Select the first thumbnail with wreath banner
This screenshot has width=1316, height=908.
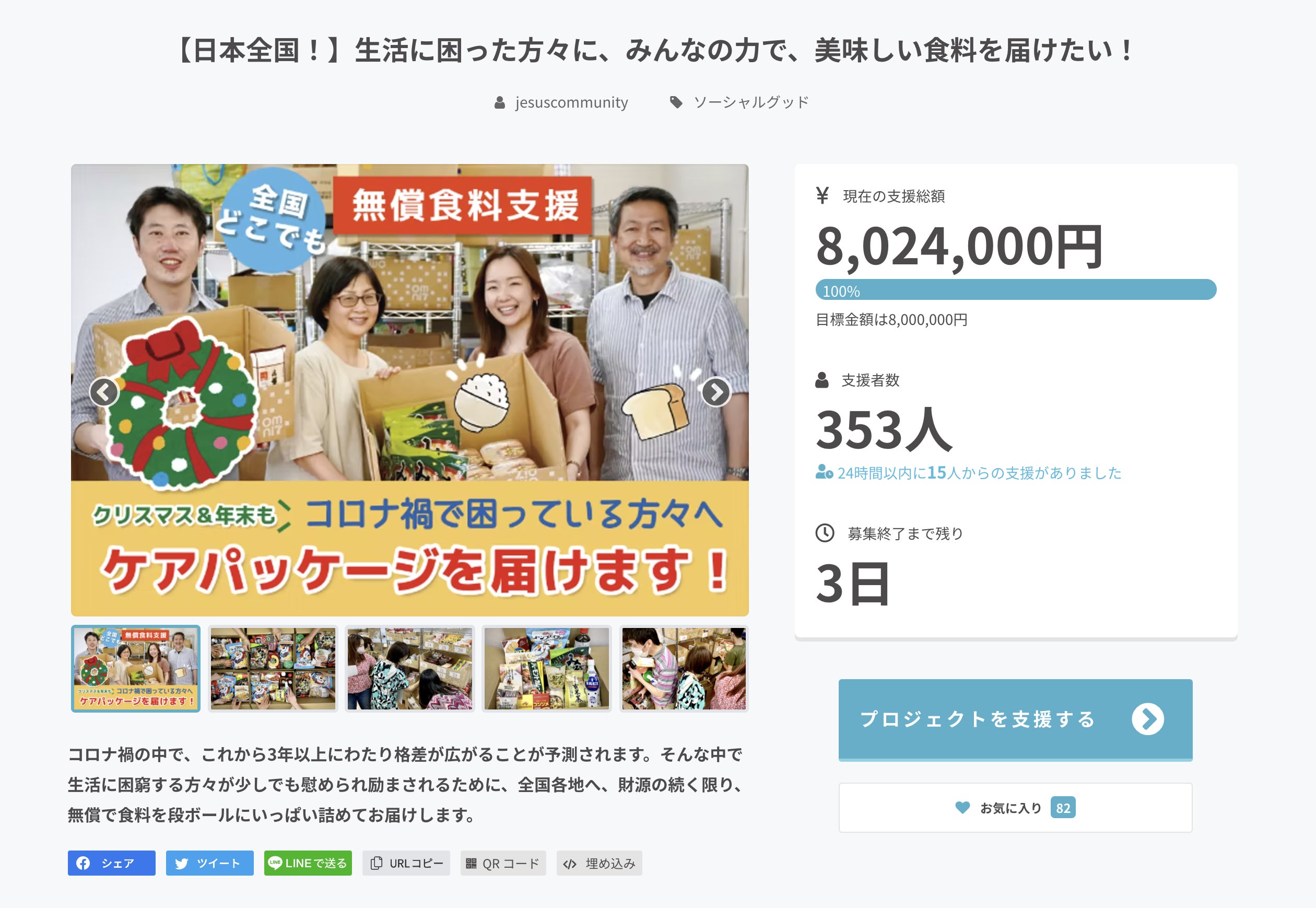[x=136, y=669]
